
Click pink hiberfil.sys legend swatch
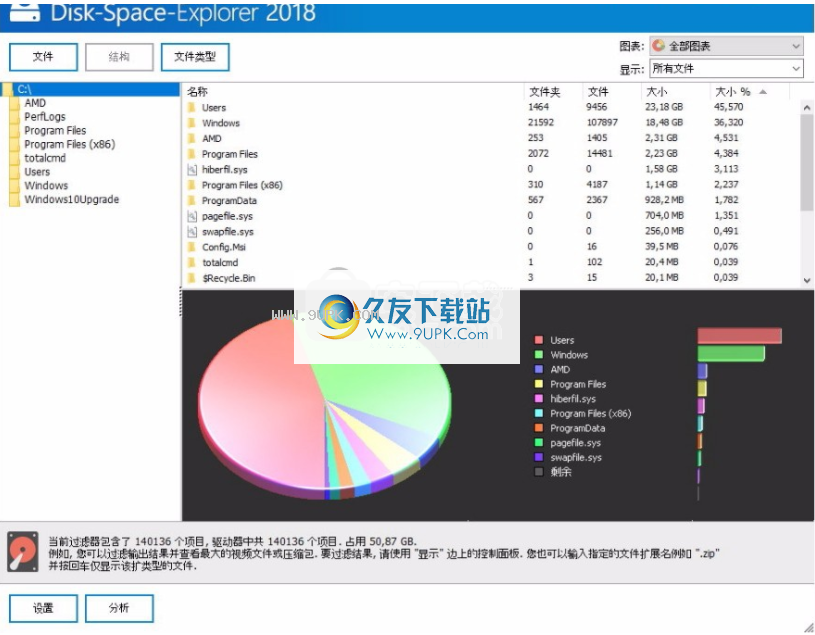tap(538, 399)
